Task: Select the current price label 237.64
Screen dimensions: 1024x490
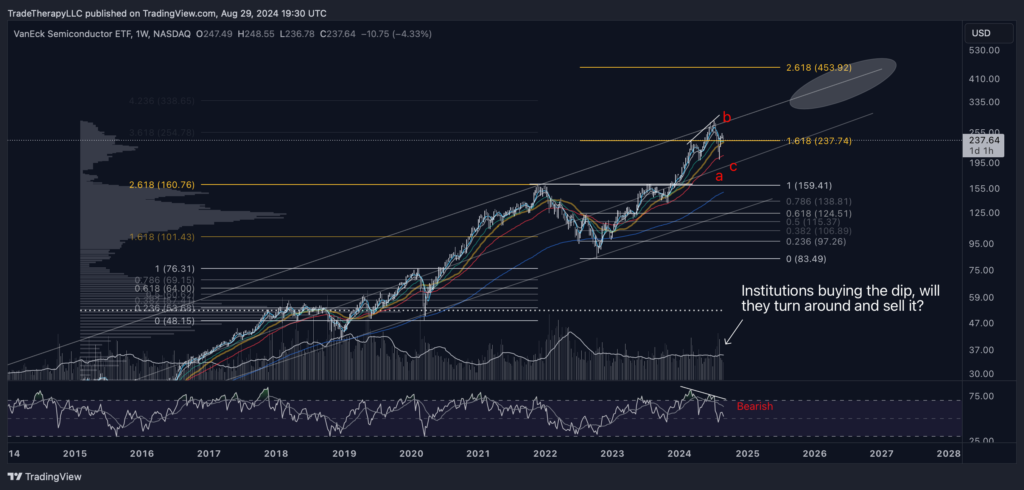Action: tap(981, 141)
